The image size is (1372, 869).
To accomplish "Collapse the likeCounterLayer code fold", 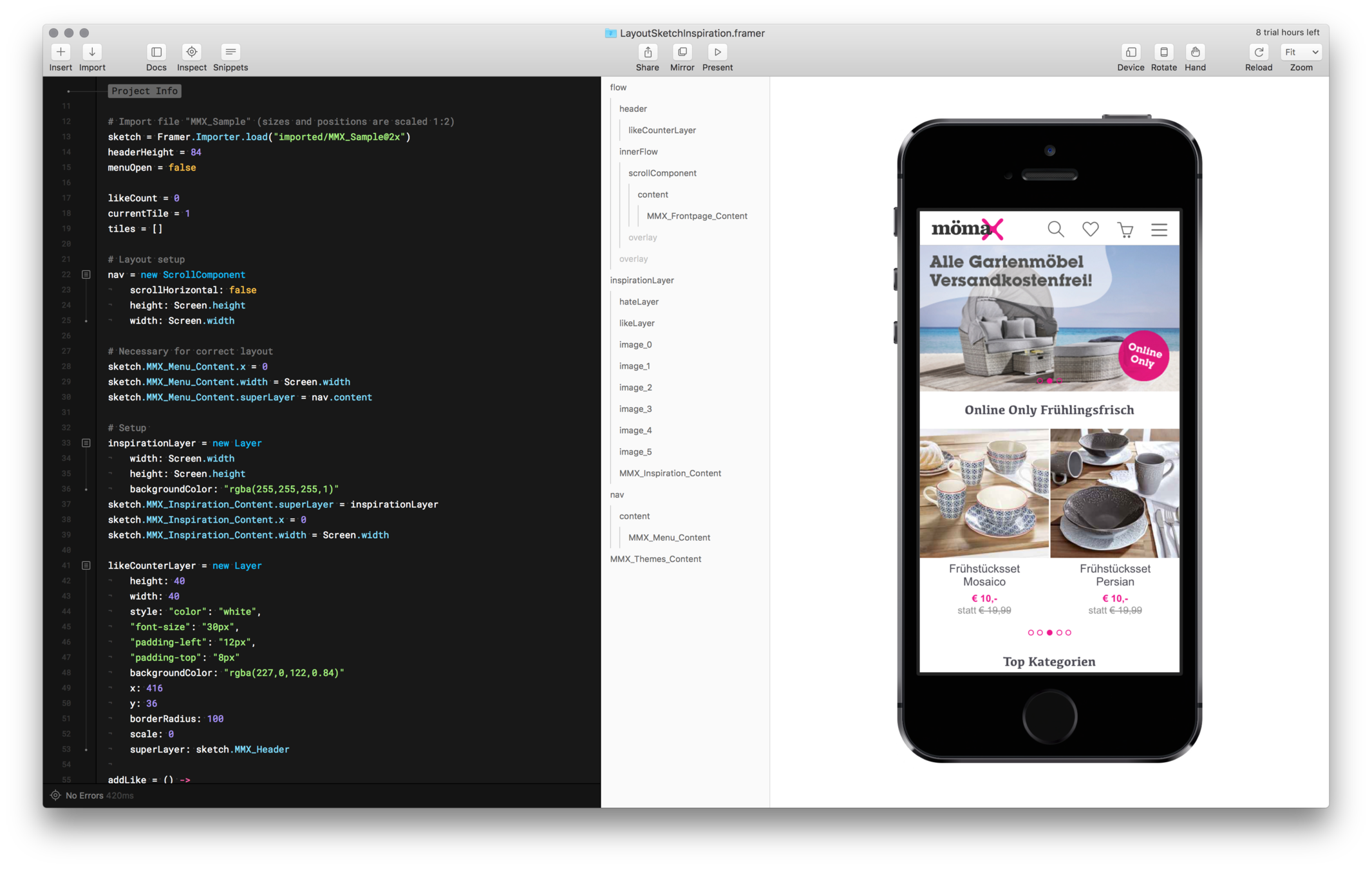I will tap(86, 566).
